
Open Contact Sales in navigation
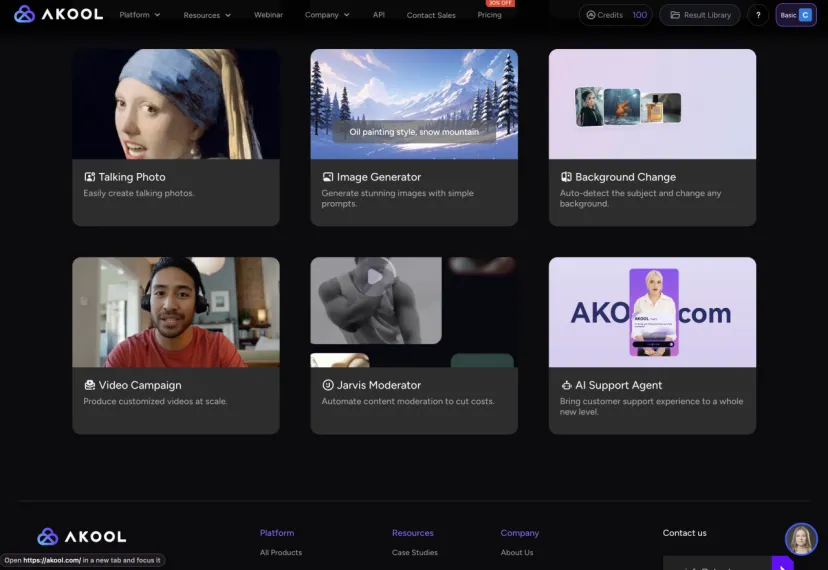click(431, 15)
